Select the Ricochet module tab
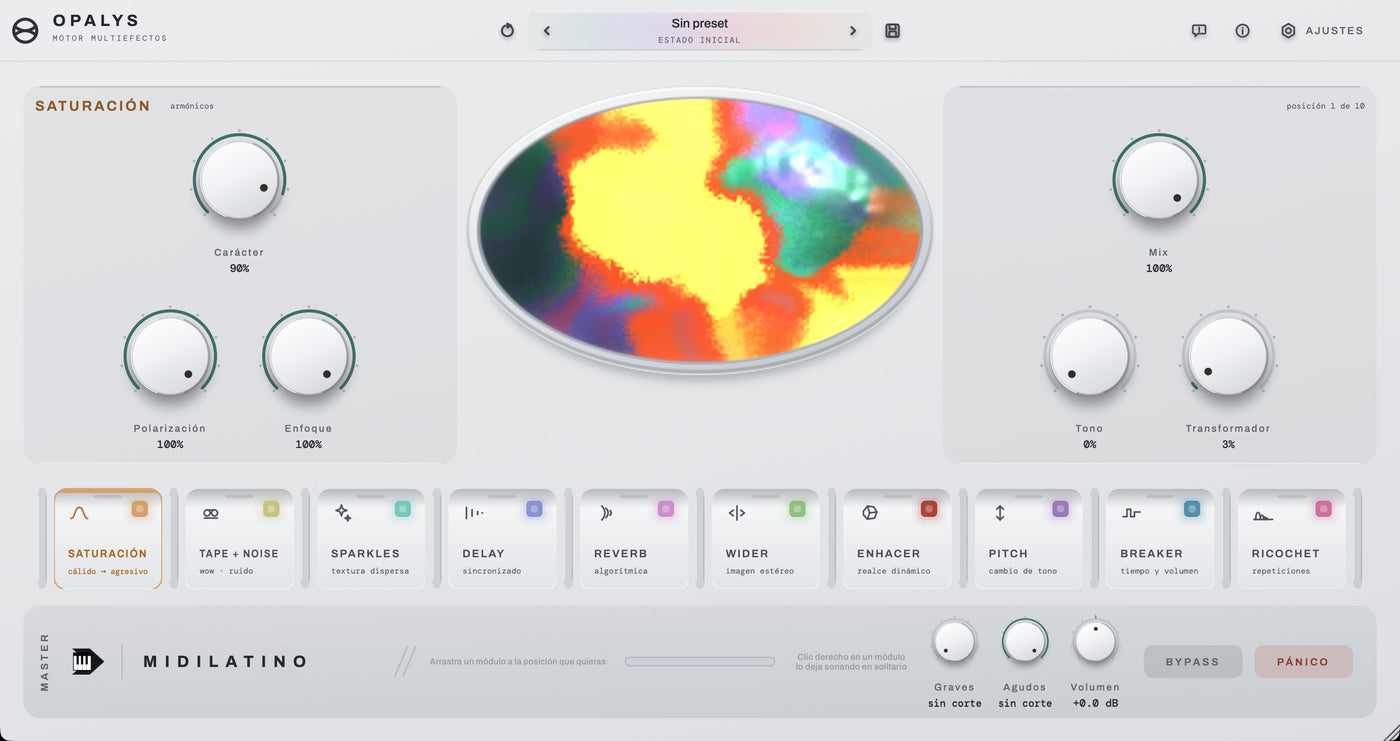Image resolution: width=1400 pixels, height=741 pixels. 1292,539
